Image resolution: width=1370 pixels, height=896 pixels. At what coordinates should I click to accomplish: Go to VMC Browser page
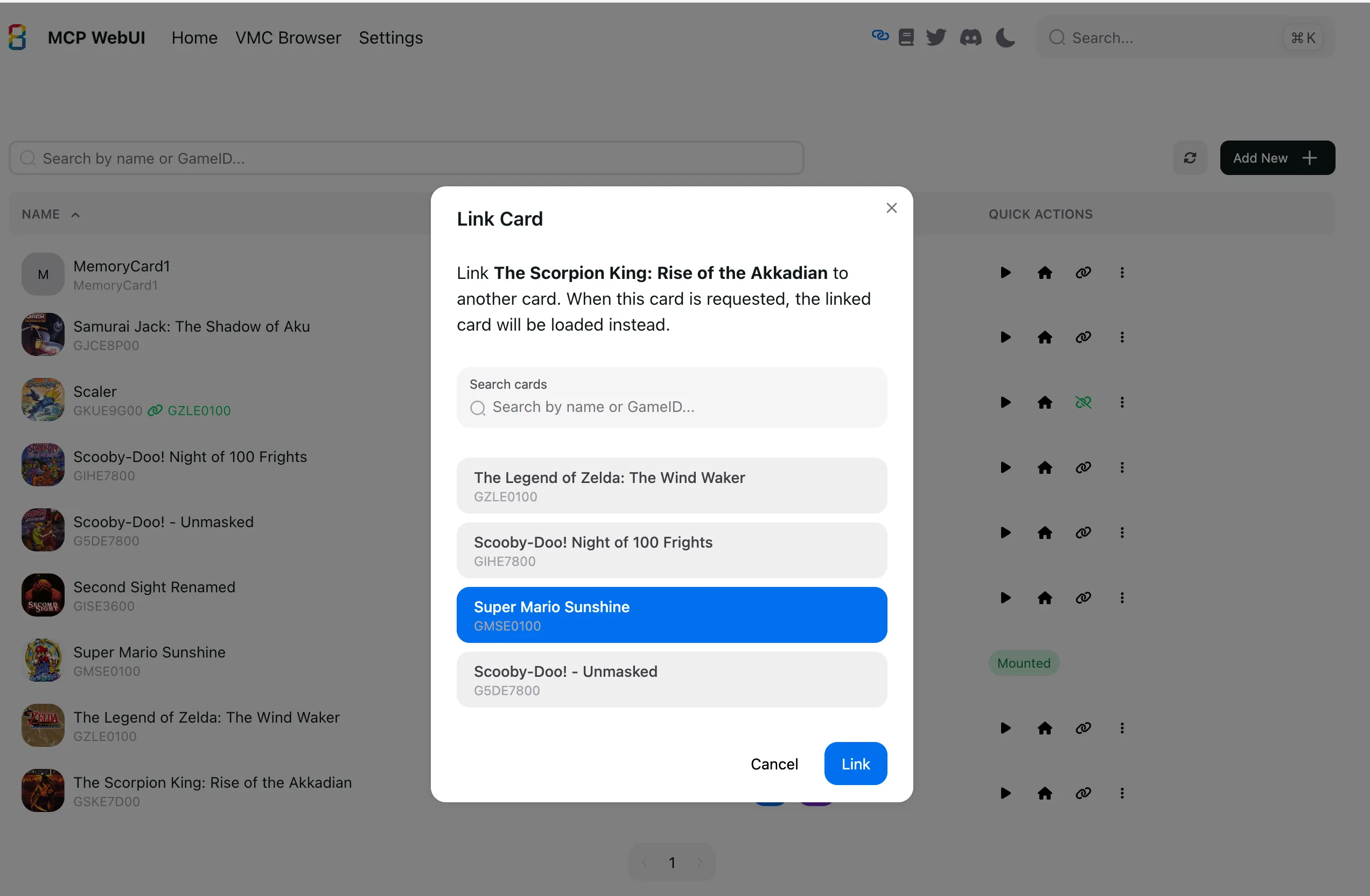point(288,38)
